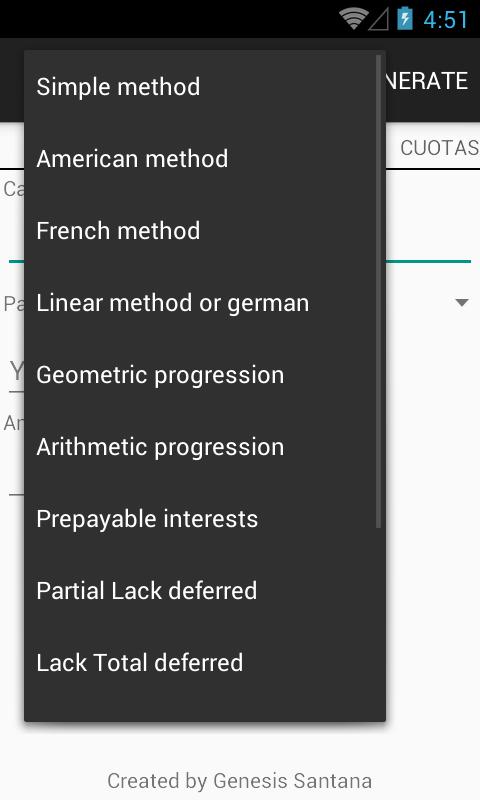480x800 pixels.
Task: Click Created by Genesis Santana text
Action: 239,781
